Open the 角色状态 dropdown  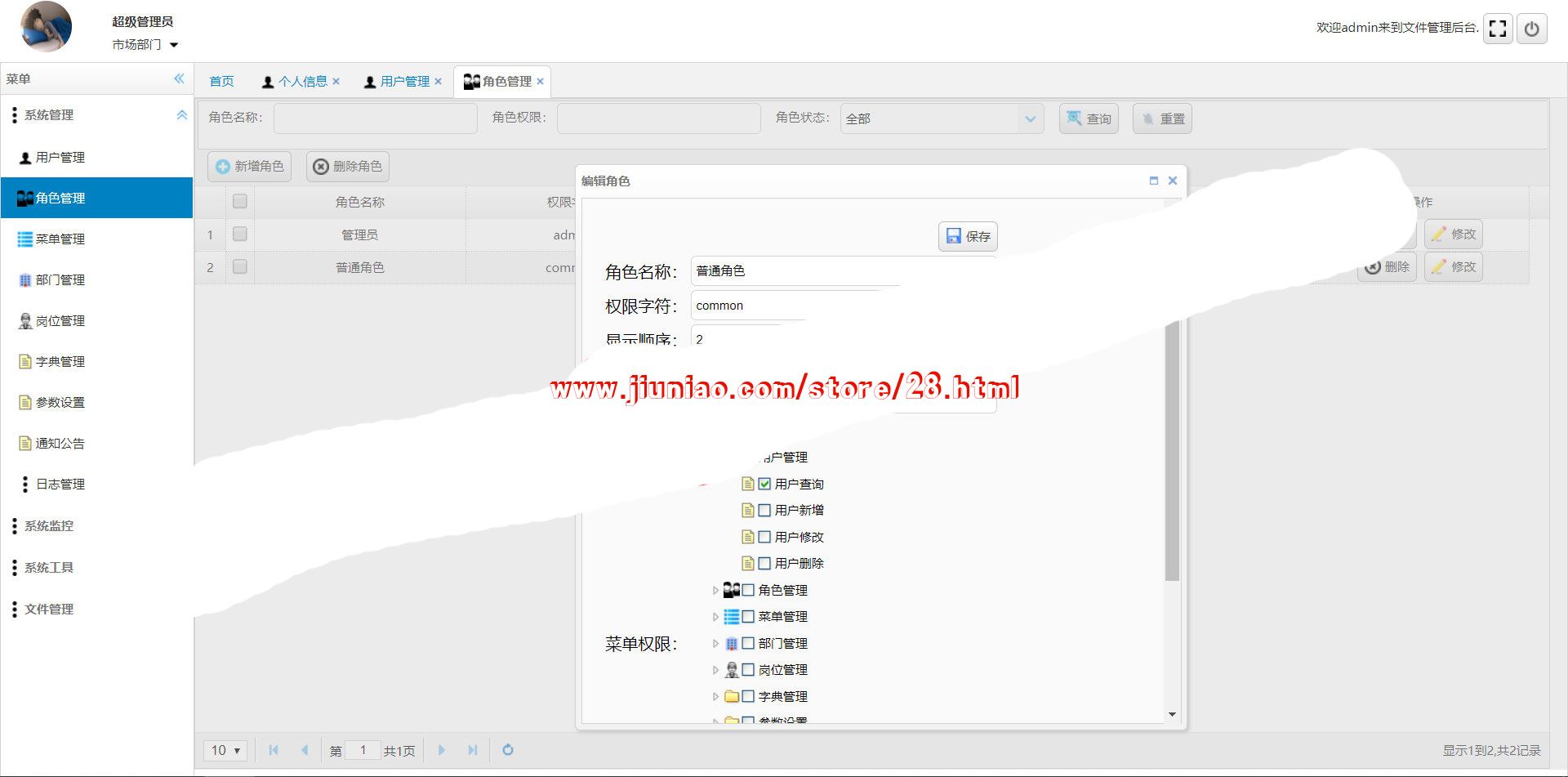[x=1030, y=118]
